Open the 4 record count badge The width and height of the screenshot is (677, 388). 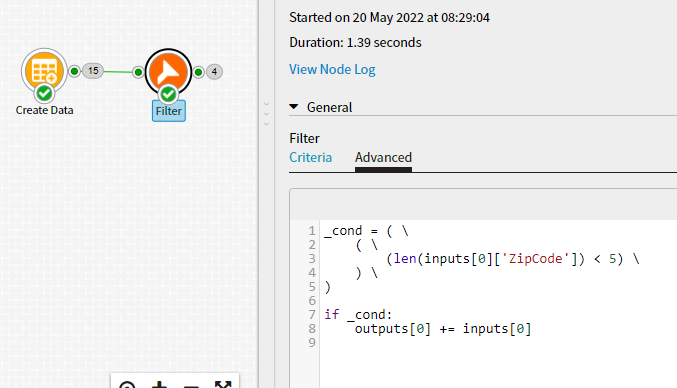(214, 72)
